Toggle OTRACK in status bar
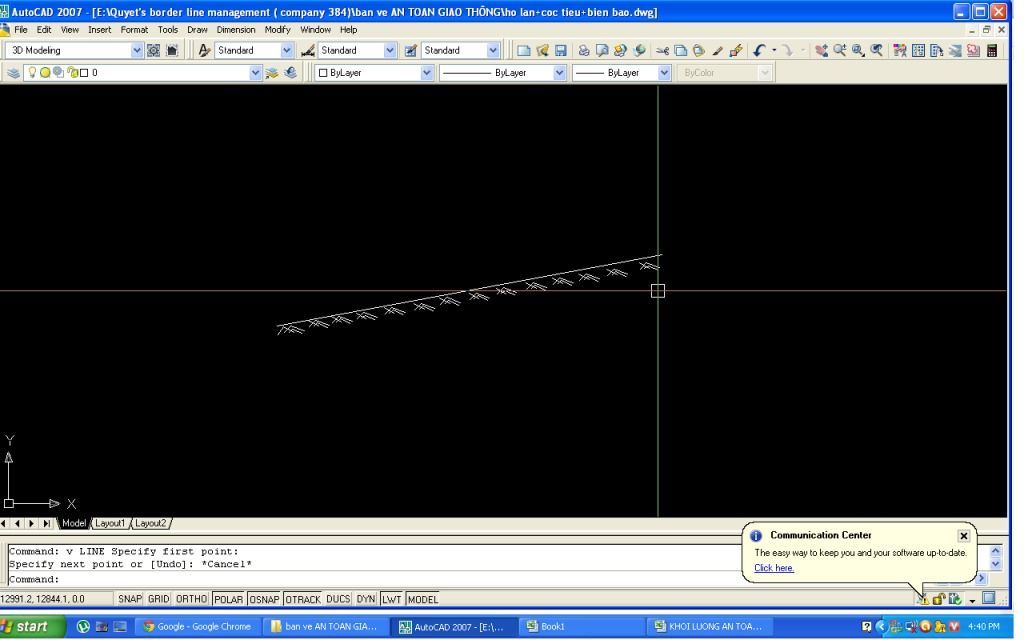Viewport: 1024px width, 640px height. click(x=303, y=599)
